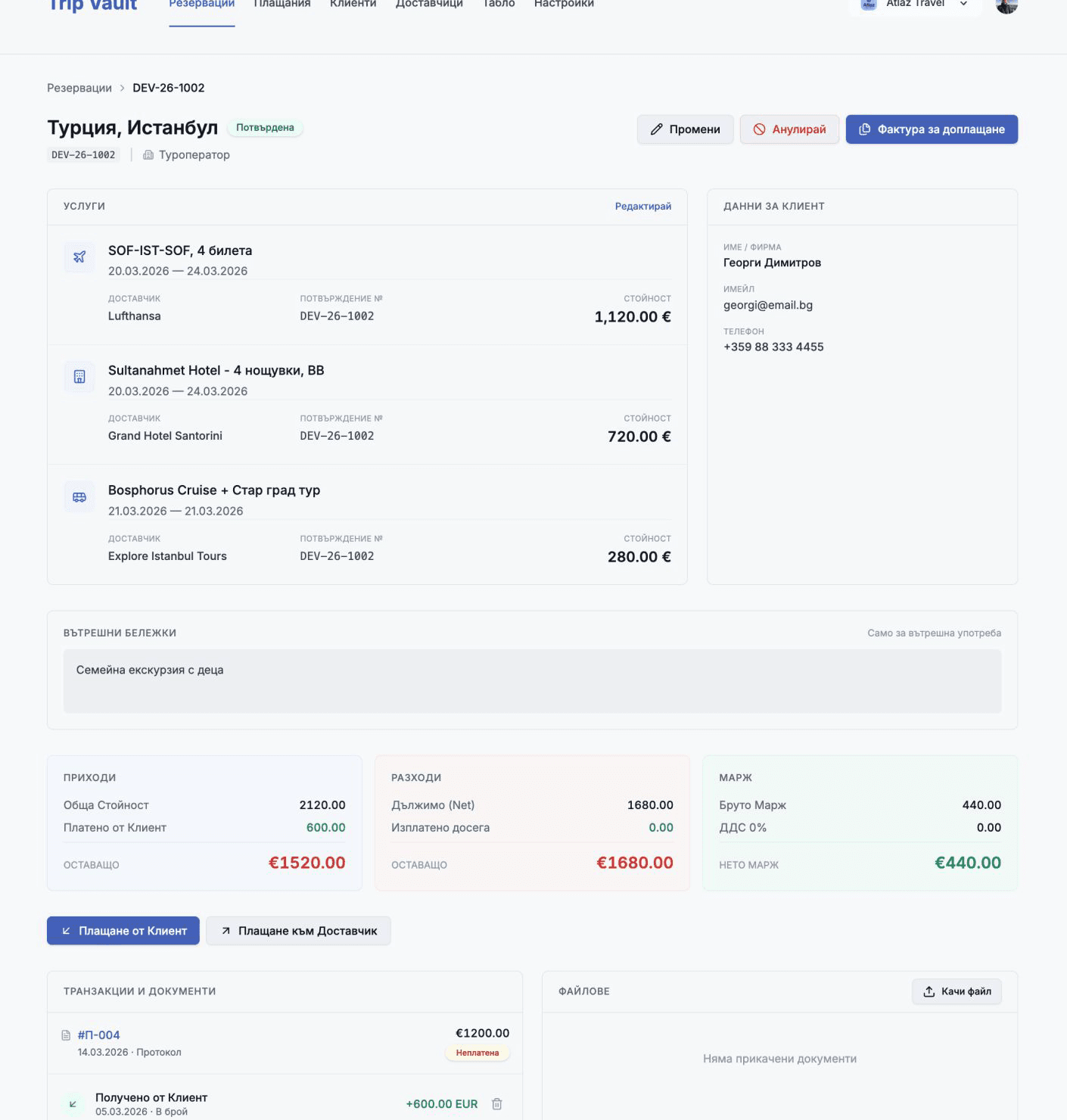Click the pencil icon in Промени
Screen dimensions: 1067x1120
tap(656, 129)
